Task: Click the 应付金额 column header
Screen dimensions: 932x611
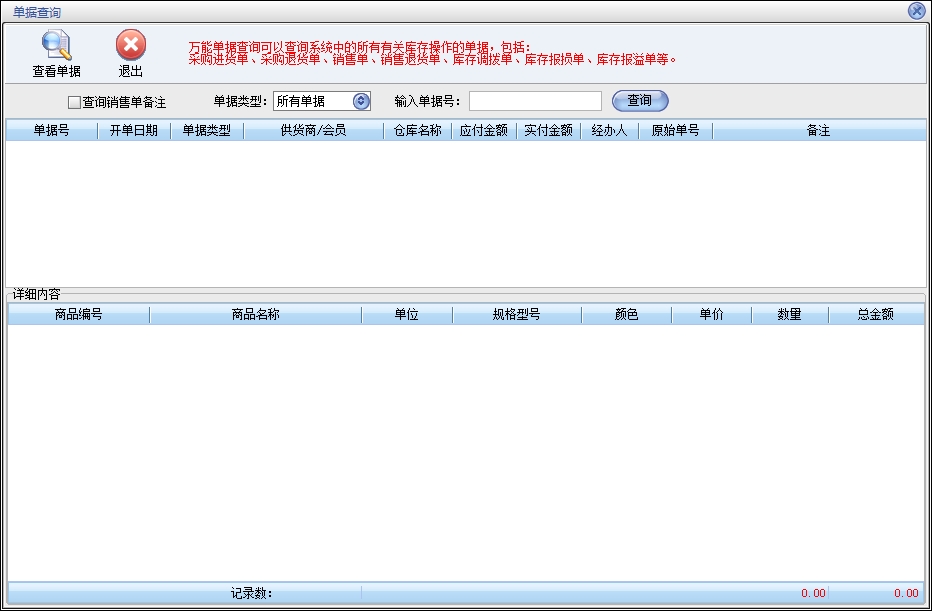Action: point(483,131)
